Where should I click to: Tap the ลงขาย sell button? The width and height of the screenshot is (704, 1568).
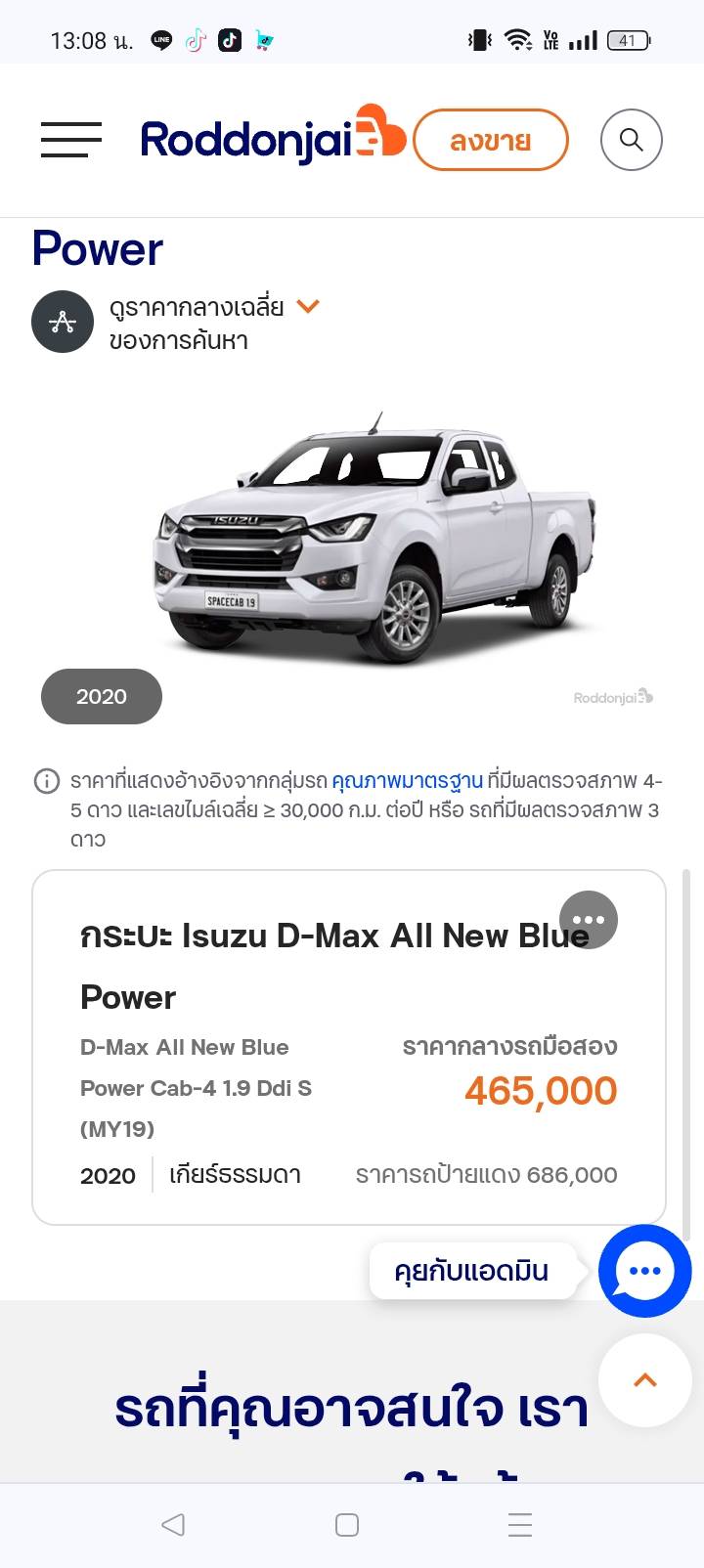[x=491, y=141]
